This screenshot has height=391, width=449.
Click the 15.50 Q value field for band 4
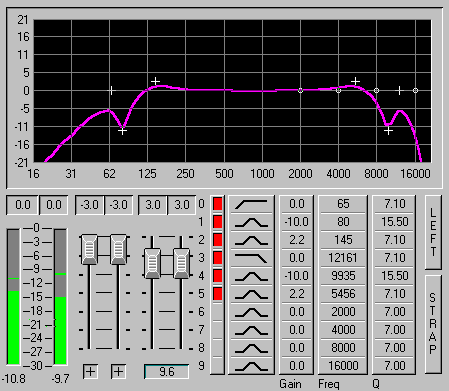point(394,276)
